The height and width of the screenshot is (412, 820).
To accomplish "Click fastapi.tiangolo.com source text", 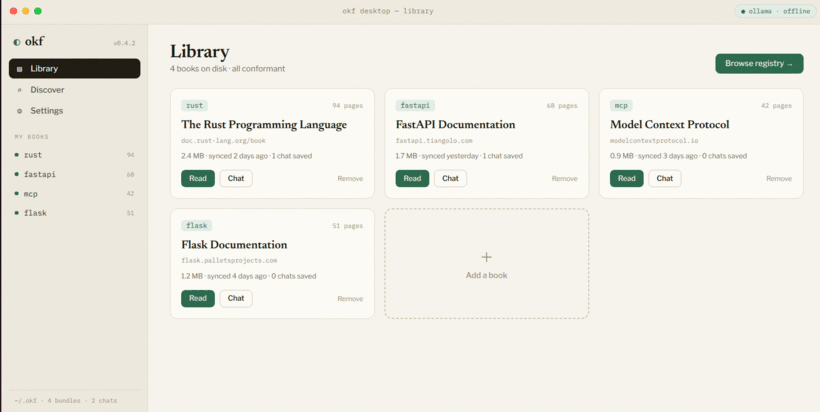I will pos(434,141).
